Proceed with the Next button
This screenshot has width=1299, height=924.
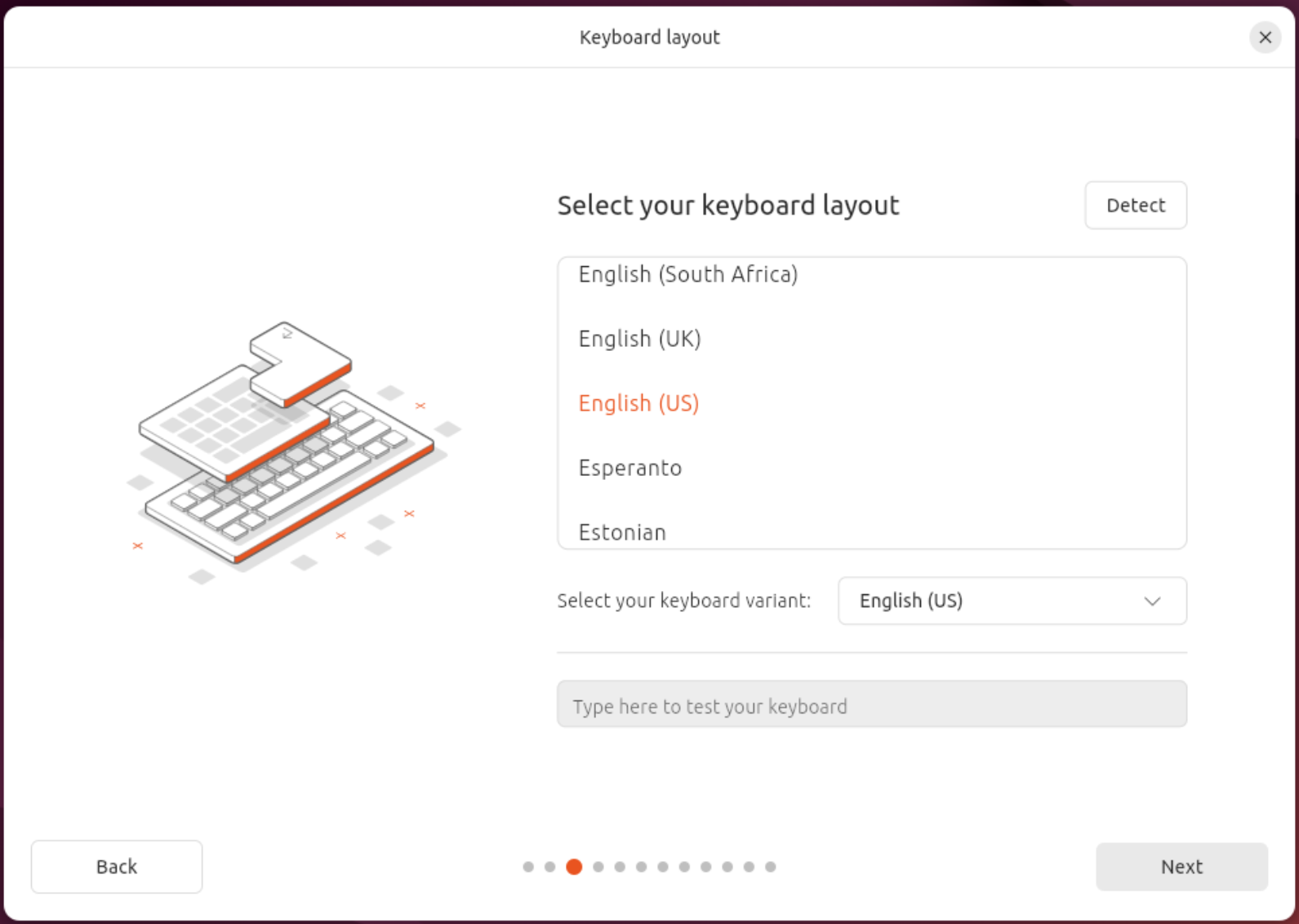(x=1181, y=866)
